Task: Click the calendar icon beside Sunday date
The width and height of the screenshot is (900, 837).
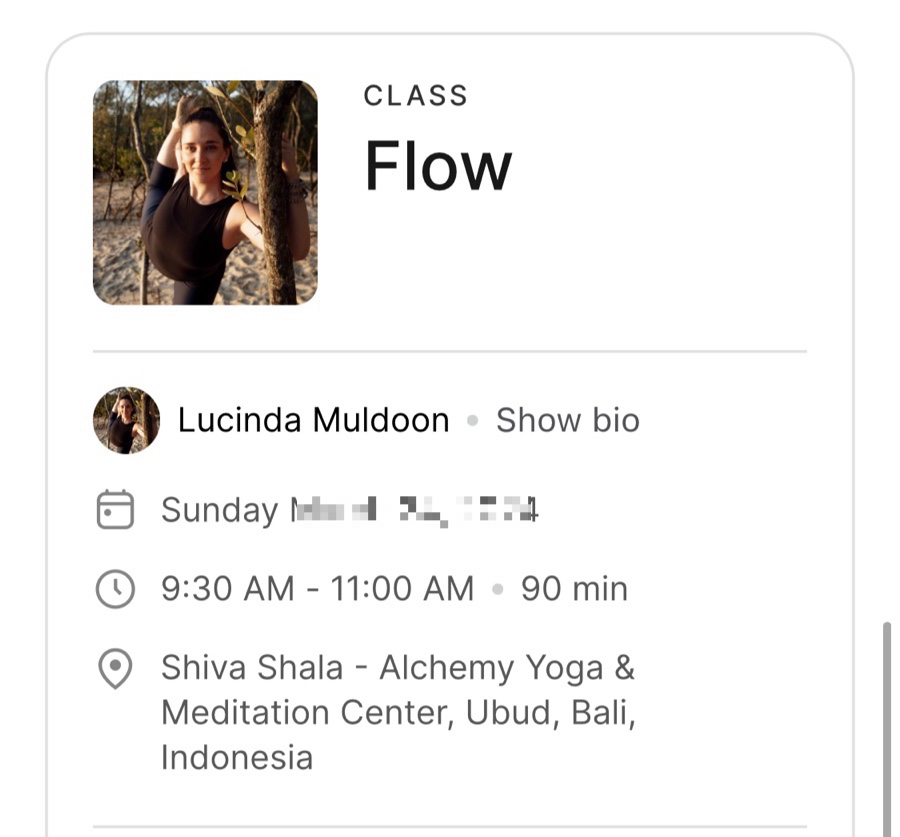Action: coord(115,509)
